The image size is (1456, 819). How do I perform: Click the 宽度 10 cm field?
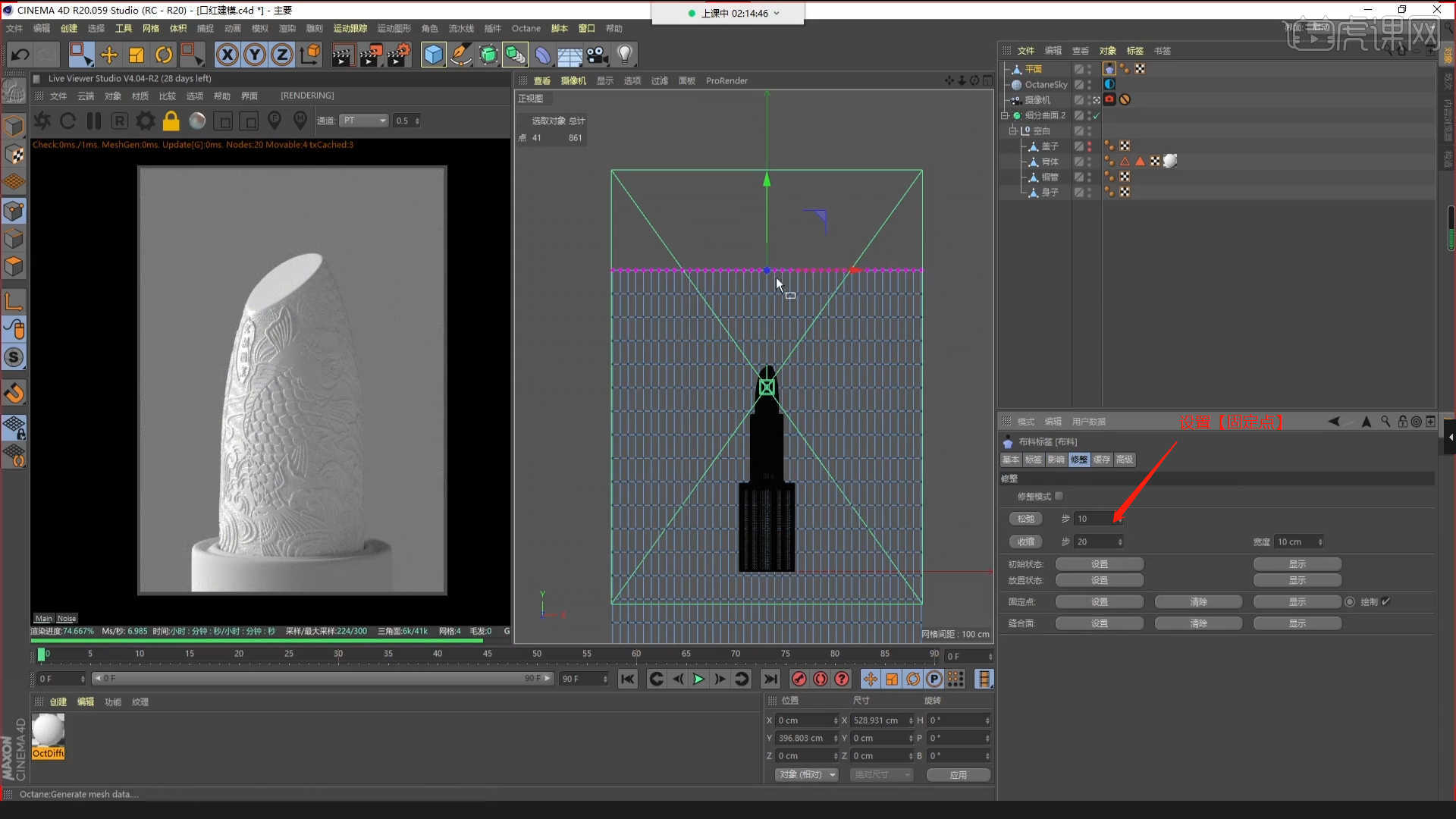point(1298,541)
